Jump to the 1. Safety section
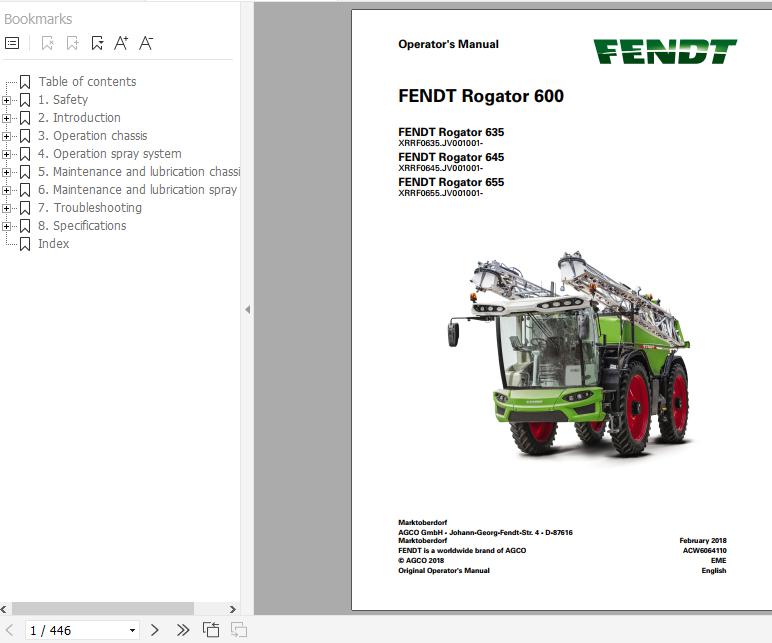Image resolution: width=772 pixels, height=643 pixels. [63, 99]
